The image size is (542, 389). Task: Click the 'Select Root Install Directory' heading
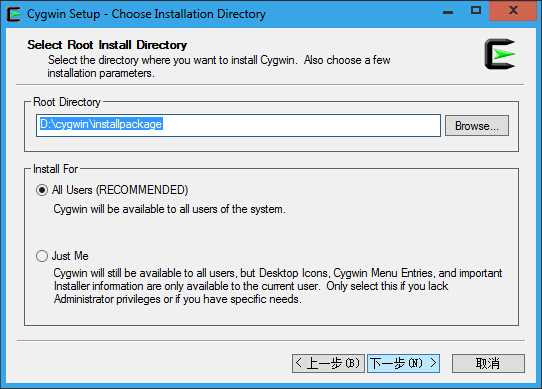(x=107, y=45)
